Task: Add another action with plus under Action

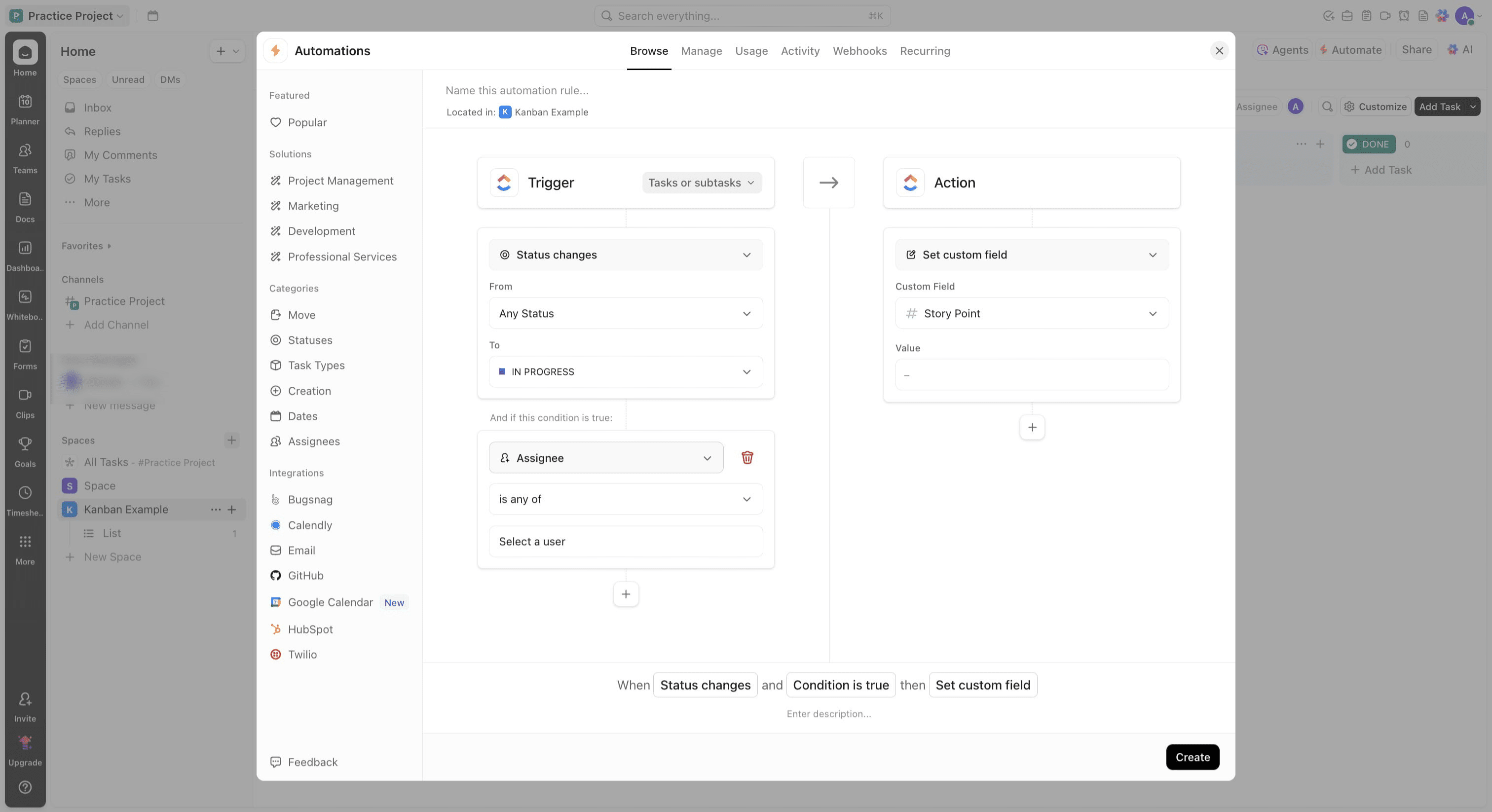Action: (x=1032, y=427)
